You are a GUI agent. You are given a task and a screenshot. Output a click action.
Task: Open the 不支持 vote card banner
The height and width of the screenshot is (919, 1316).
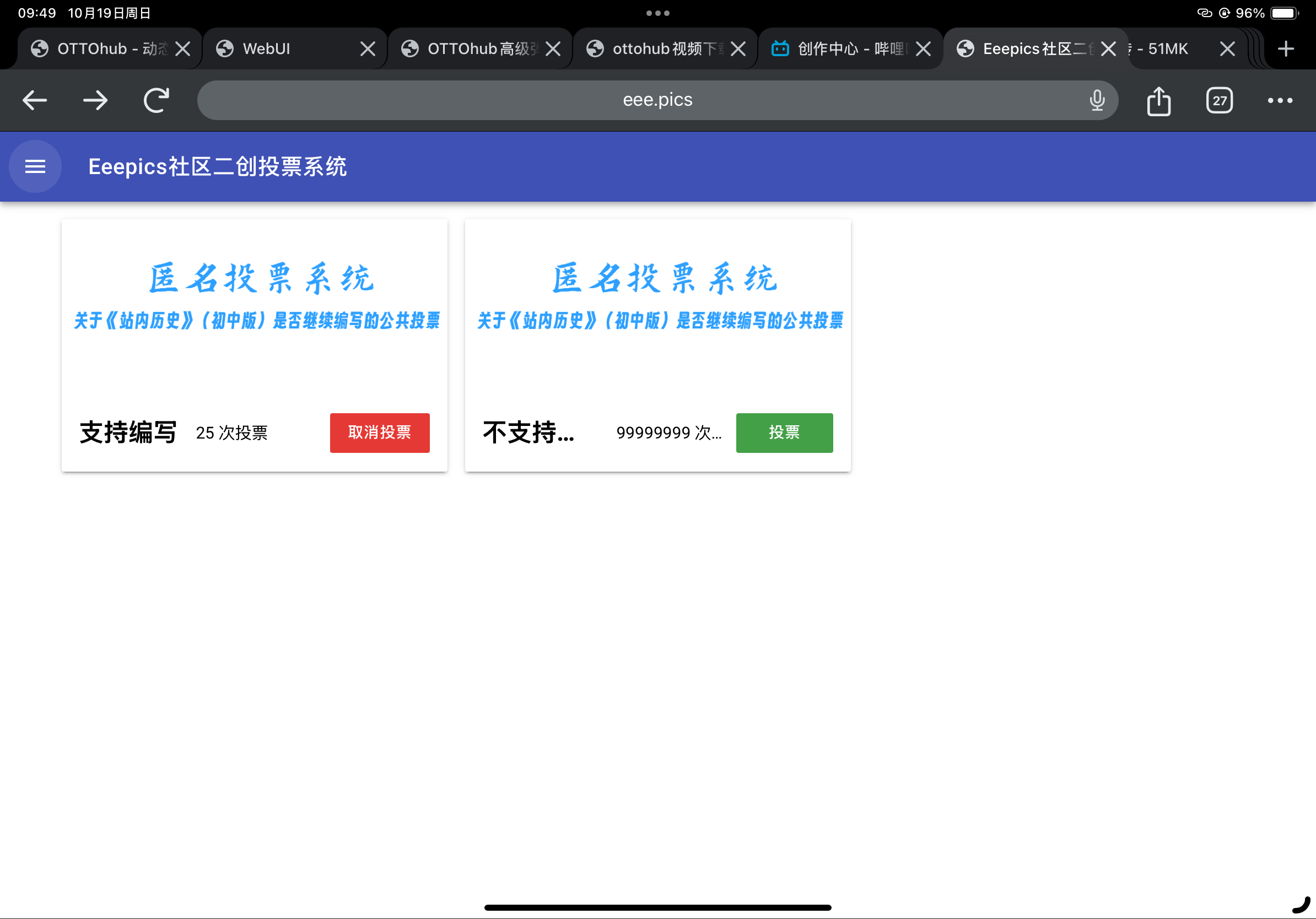point(659,298)
